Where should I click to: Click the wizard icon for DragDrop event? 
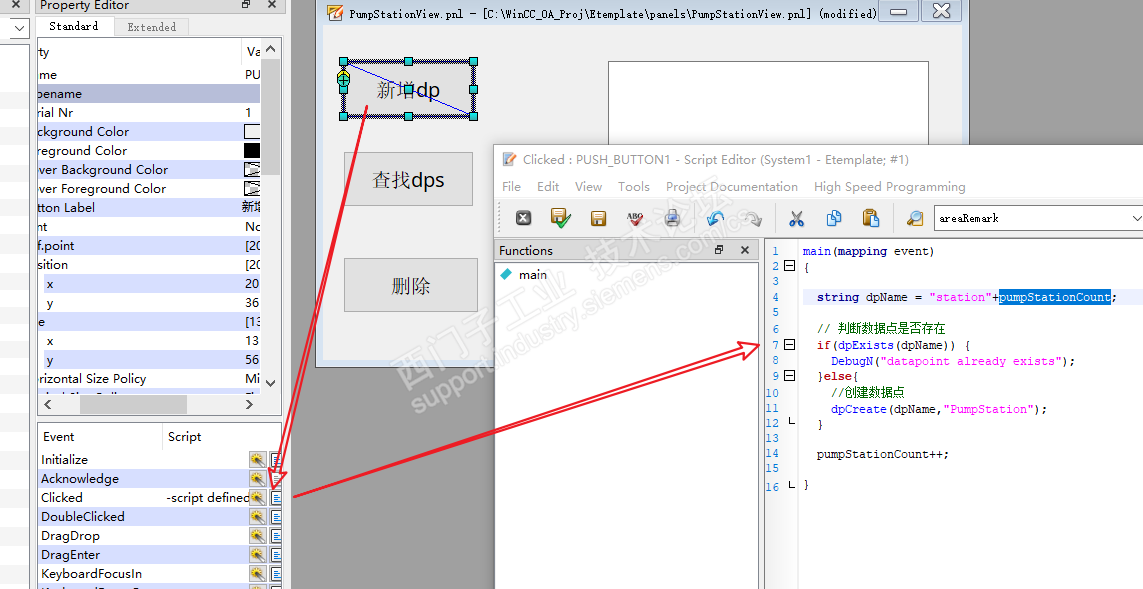(x=257, y=536)
